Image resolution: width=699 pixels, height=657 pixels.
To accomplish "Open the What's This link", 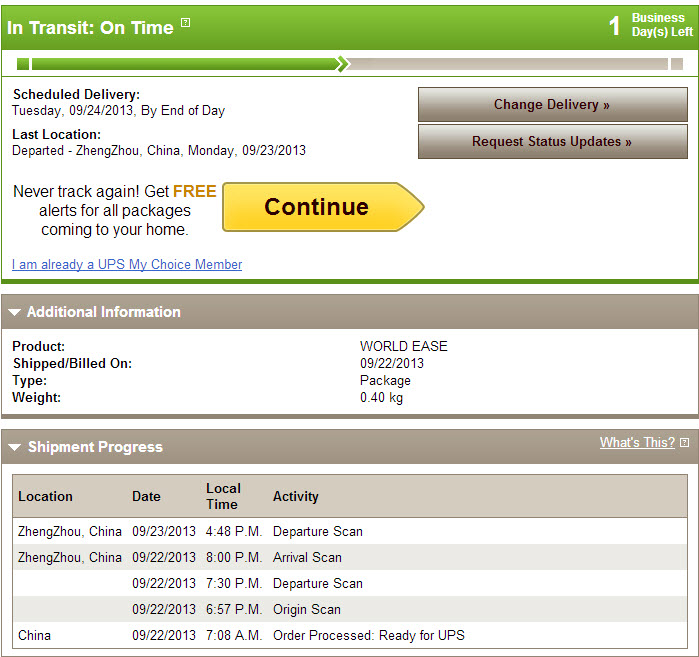I will pyautogui.click(x=637, y=443).
